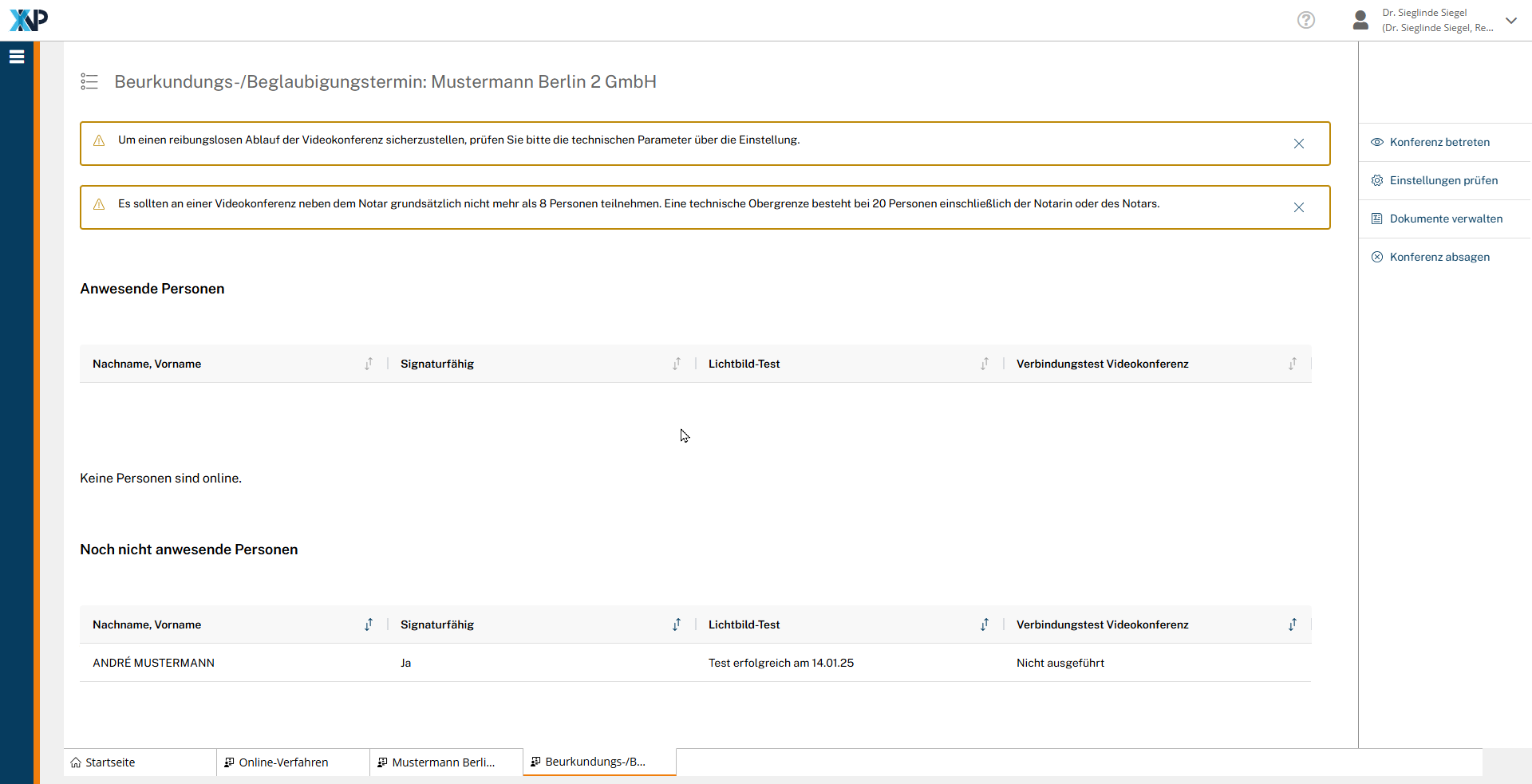Click 'Test erfolgreich am 14.01.25' cell
This screenshot has height=784, width=1532.
click(781, 663)
